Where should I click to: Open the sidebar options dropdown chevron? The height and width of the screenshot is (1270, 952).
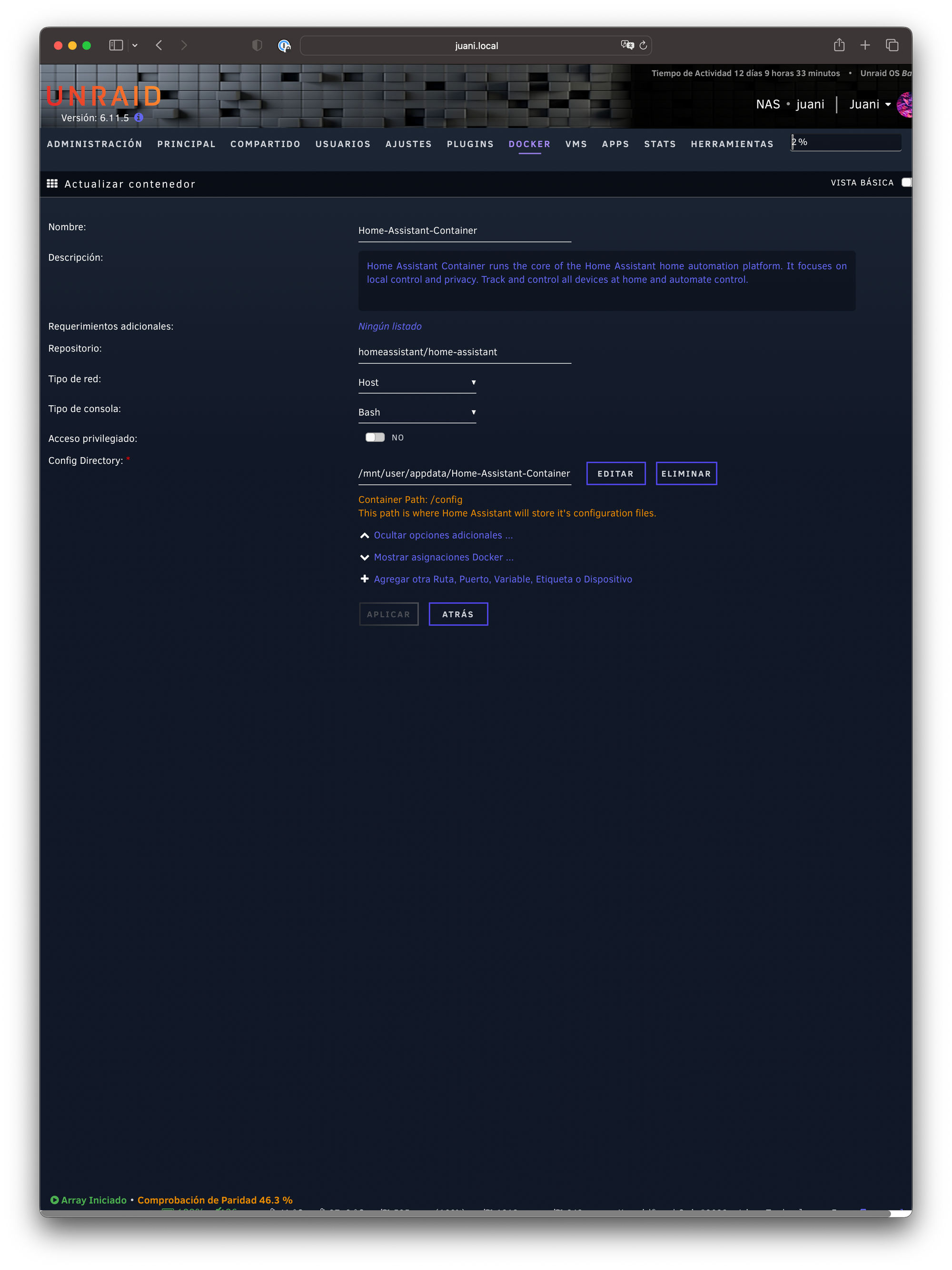tap(135, 45)
